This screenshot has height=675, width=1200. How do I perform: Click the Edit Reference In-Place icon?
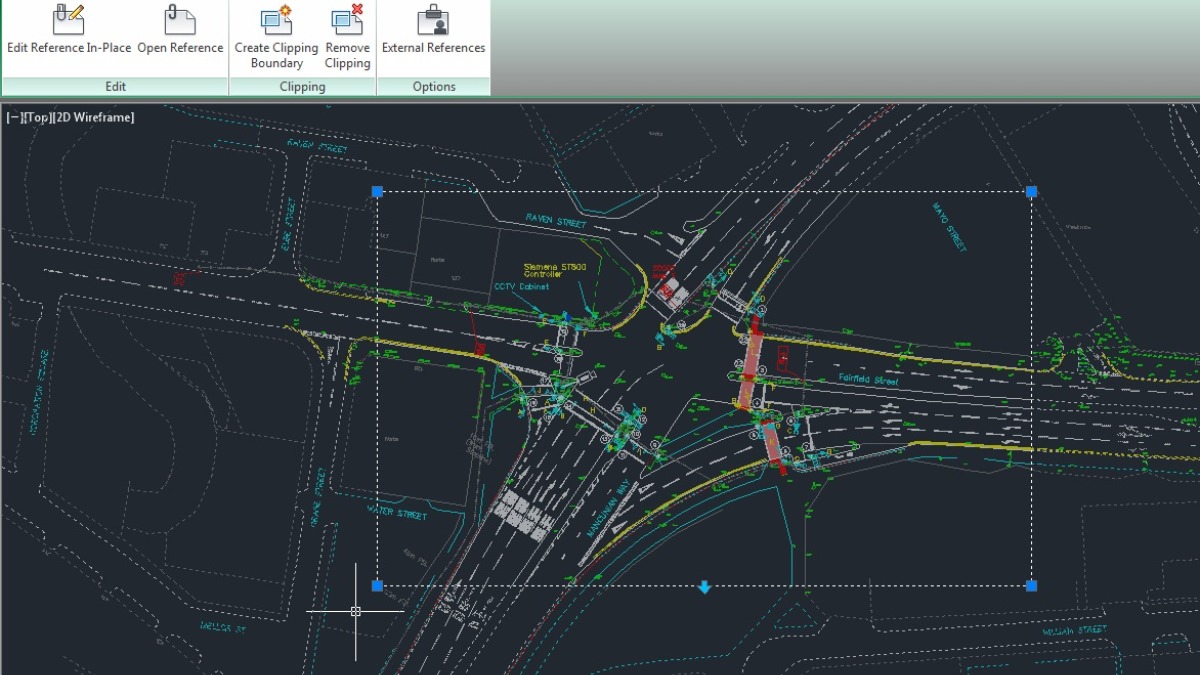click(68, 18)
